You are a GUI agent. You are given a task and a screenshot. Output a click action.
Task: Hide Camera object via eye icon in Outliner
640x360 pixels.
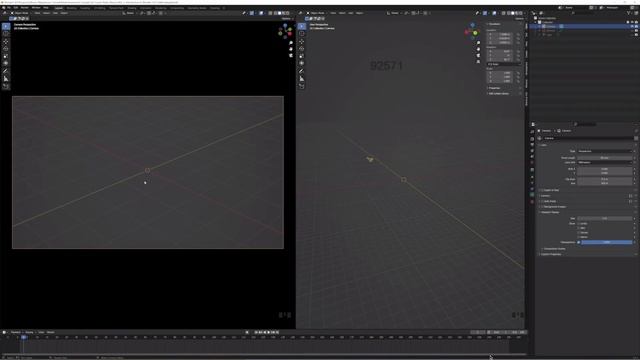pyautogui.click(x=632, y=26)
